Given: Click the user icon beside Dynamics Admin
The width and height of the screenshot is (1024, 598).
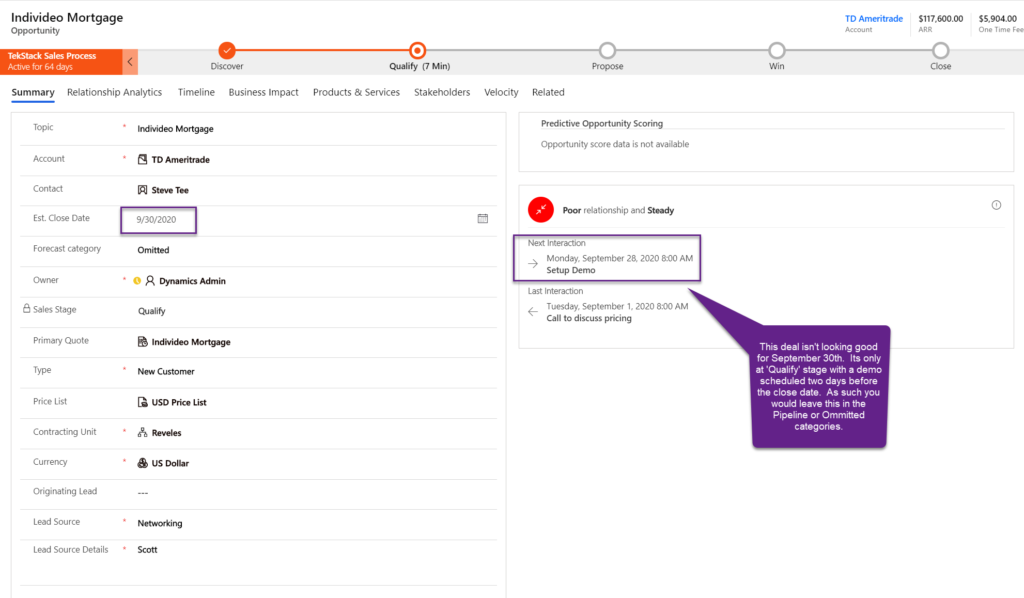Looking at the screenshot, I should [x=150, y=281].
